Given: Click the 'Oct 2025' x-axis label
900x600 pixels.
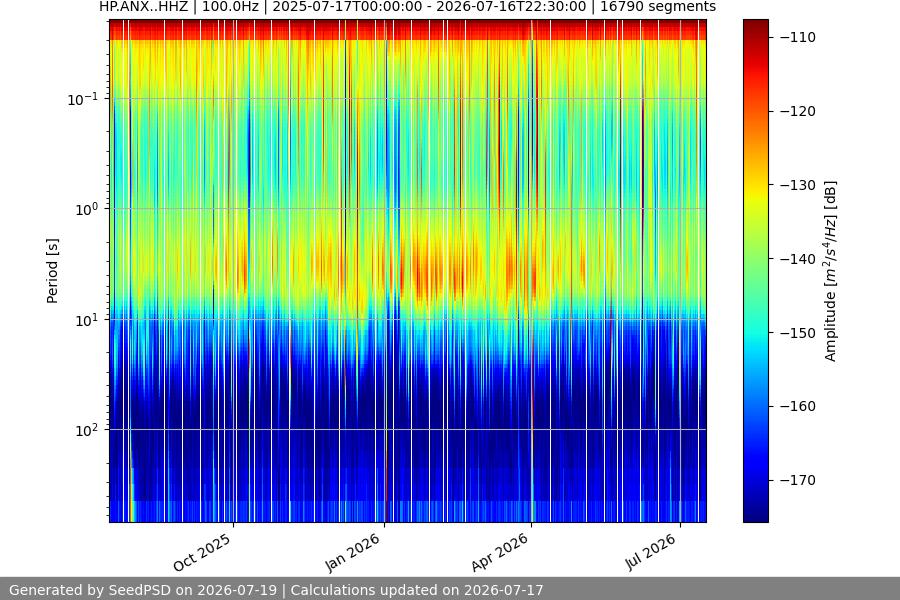Looking at the screenshot, I should [202, 552].
